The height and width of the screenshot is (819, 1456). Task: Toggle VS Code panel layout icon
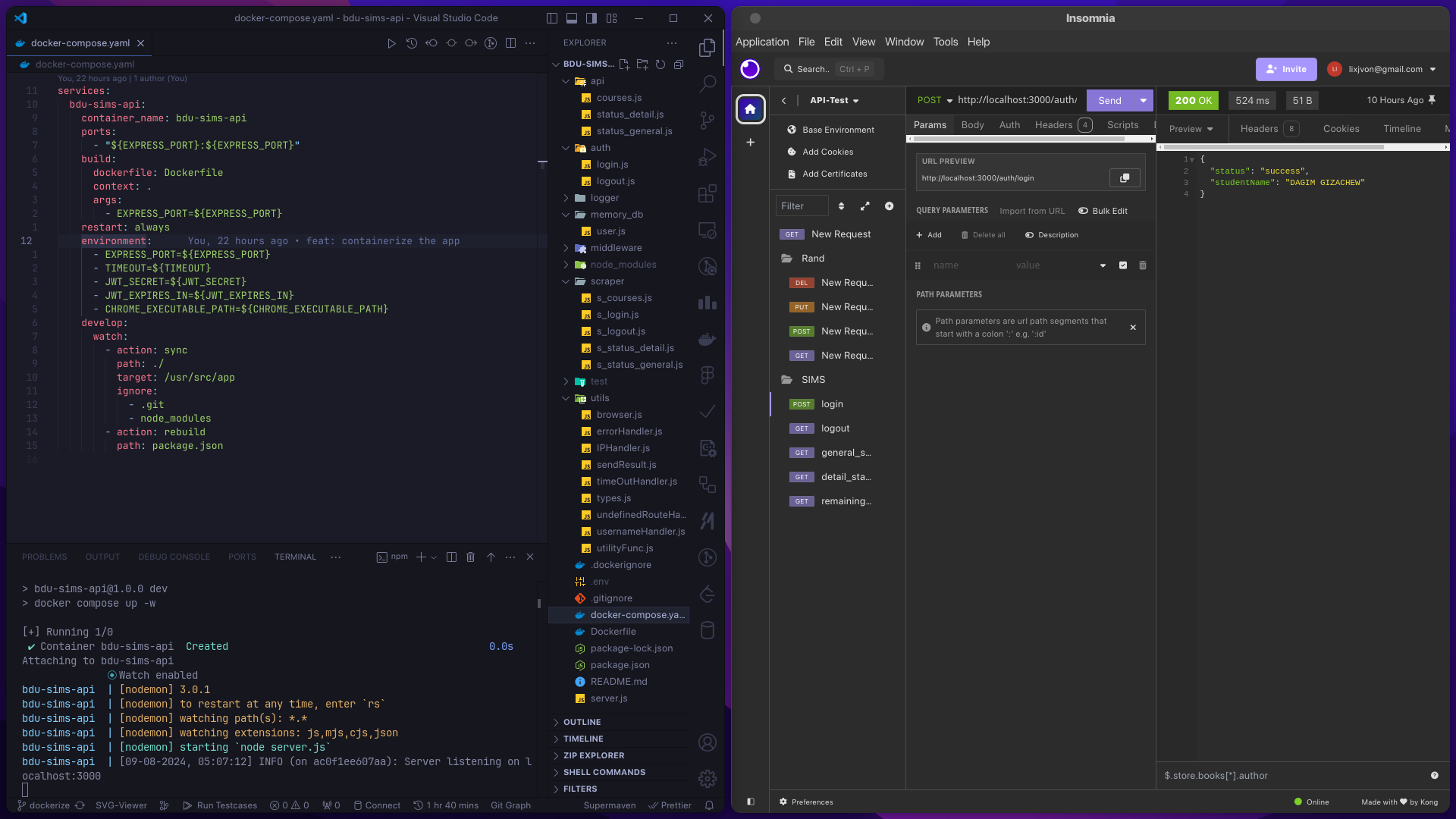[x=572, y=18]
